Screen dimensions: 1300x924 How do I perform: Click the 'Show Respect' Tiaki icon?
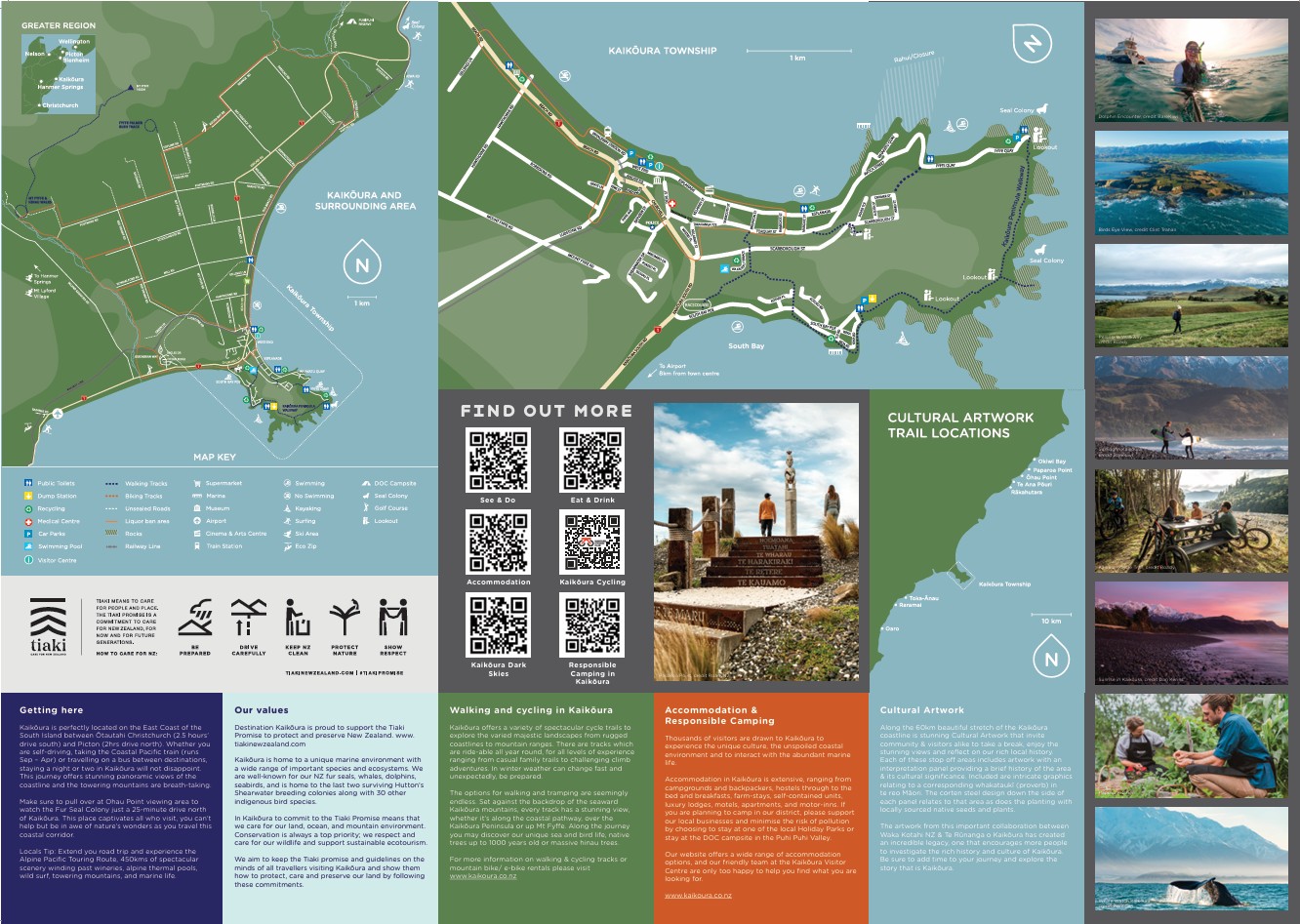(394, 617)
